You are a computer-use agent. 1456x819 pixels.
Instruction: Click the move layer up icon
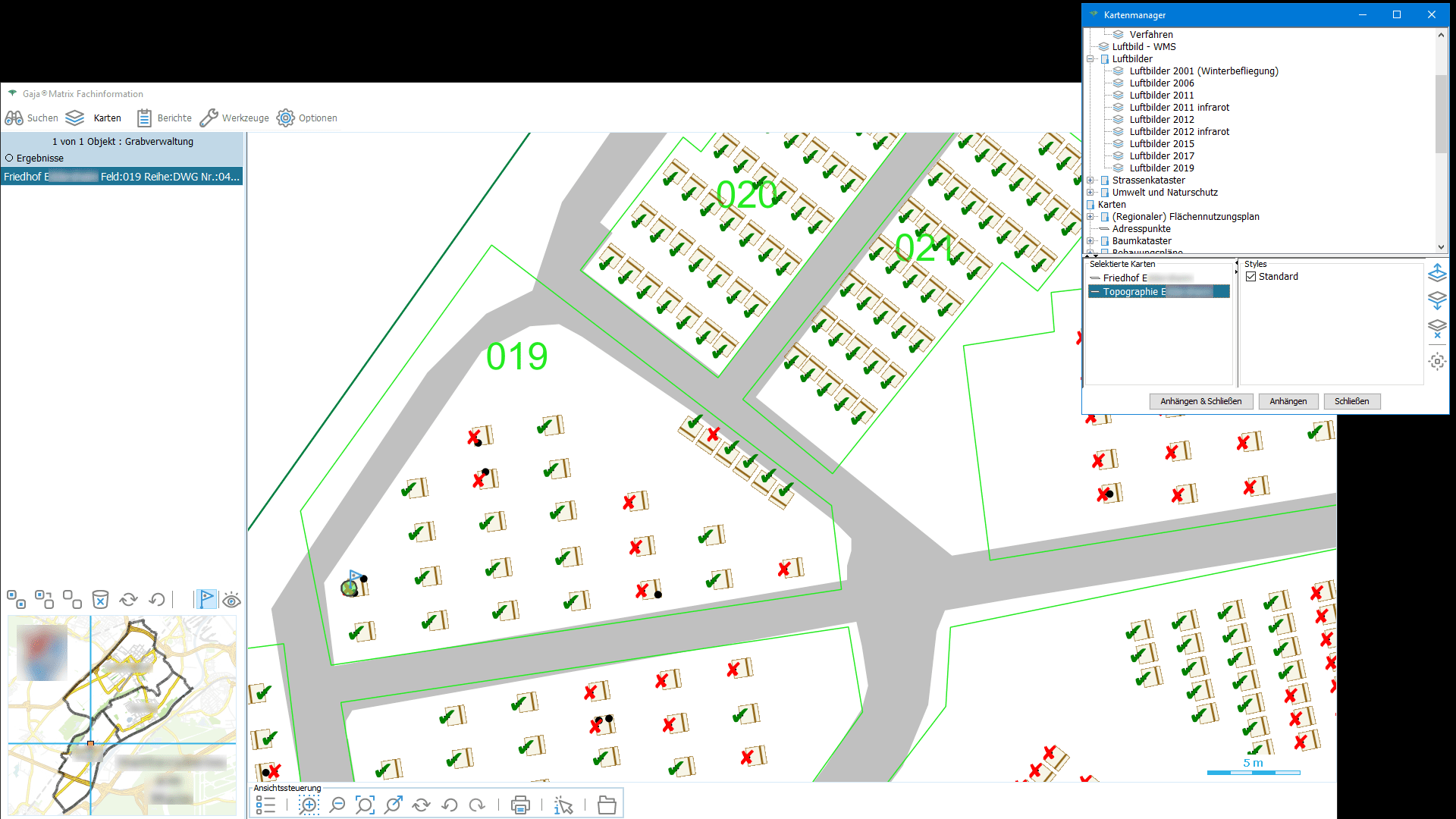tap(1437, 273)
